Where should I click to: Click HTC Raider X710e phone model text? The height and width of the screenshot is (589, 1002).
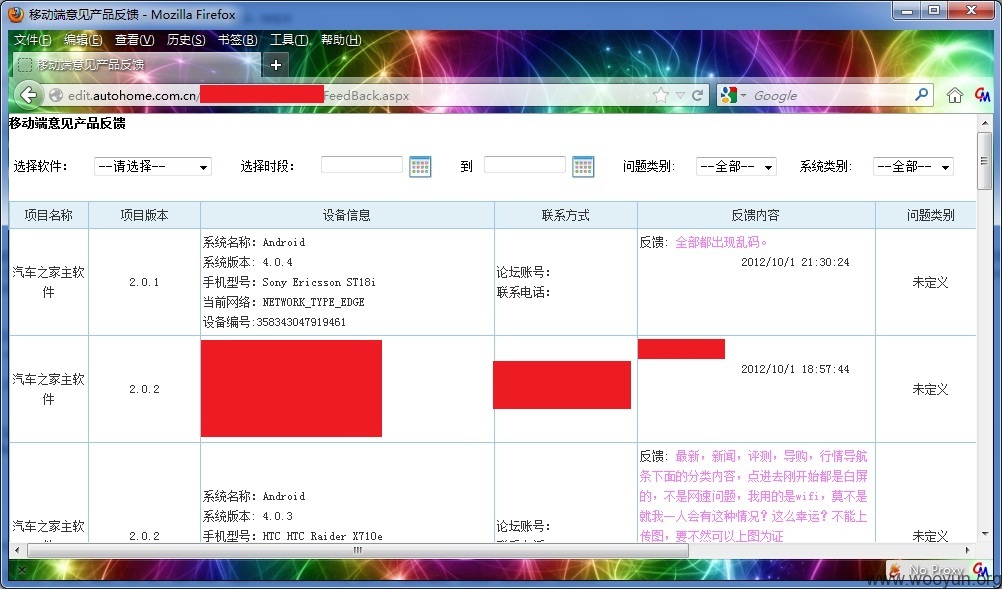pos(322,536)
